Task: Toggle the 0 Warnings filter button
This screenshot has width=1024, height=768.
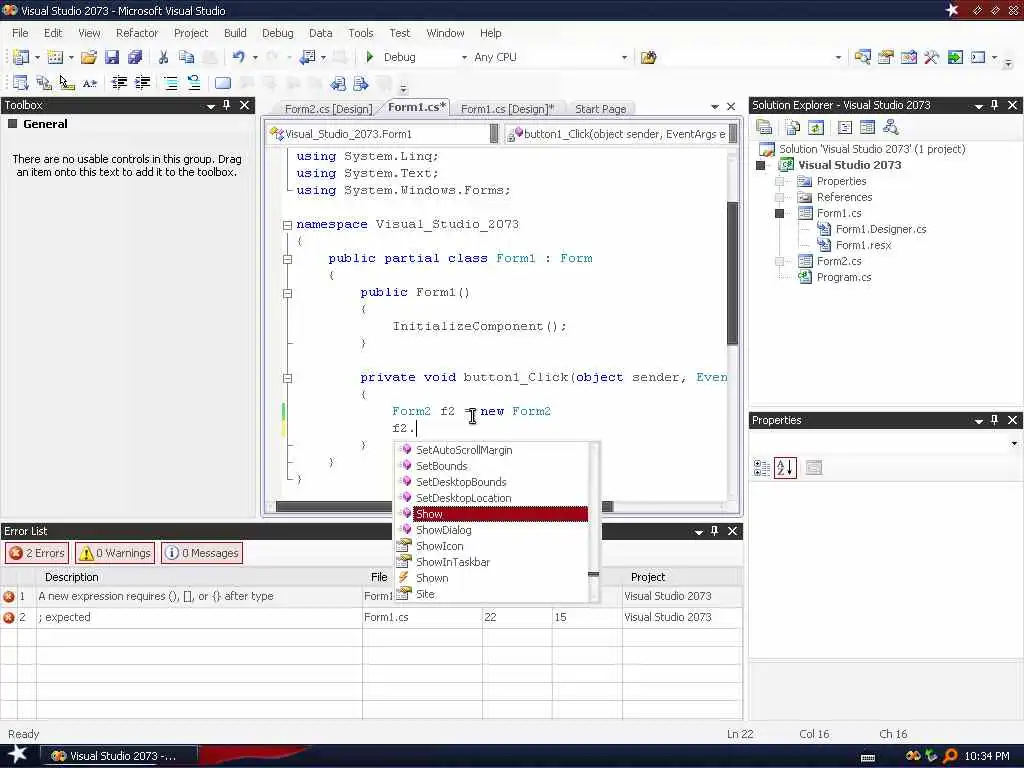Action: click(115, 553)
